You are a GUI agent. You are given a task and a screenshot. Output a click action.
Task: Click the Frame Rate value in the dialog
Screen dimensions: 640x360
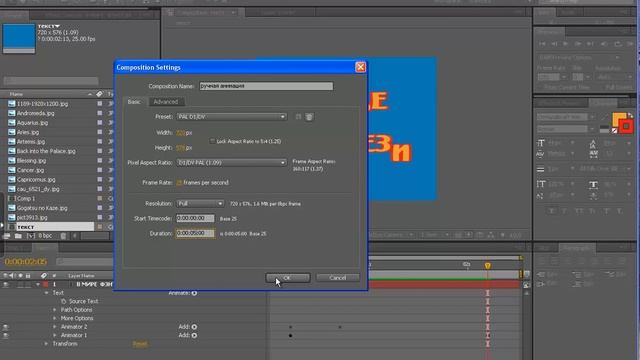(x=179, y=183)
